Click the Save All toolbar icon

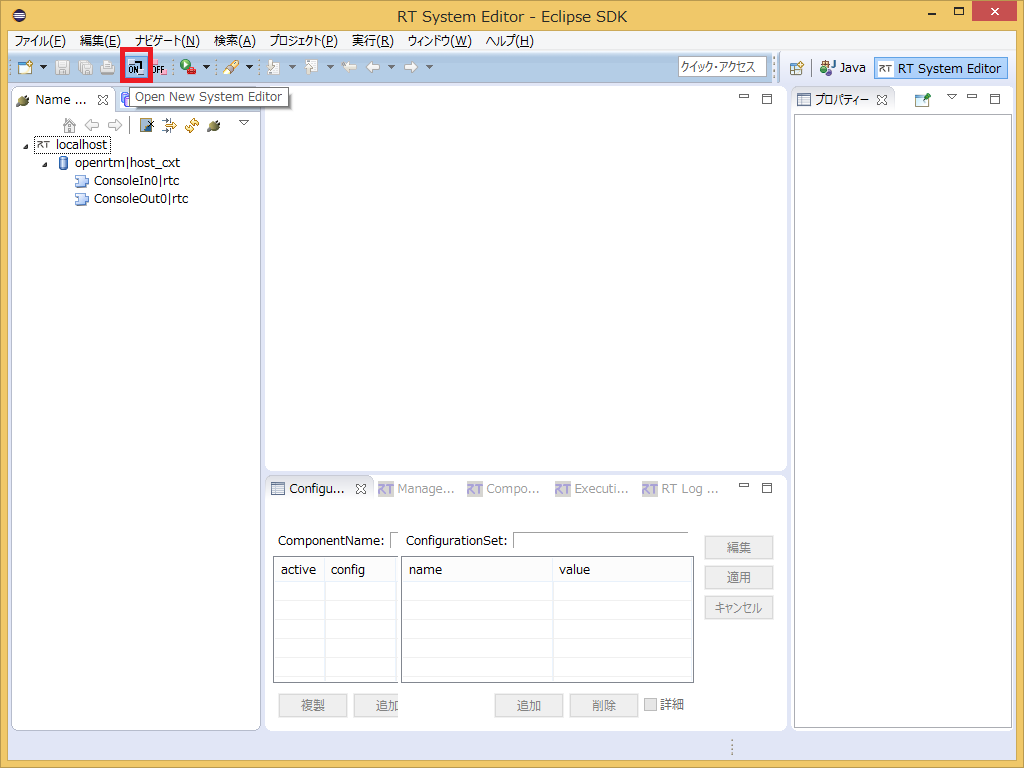click(x=85, y=67)
